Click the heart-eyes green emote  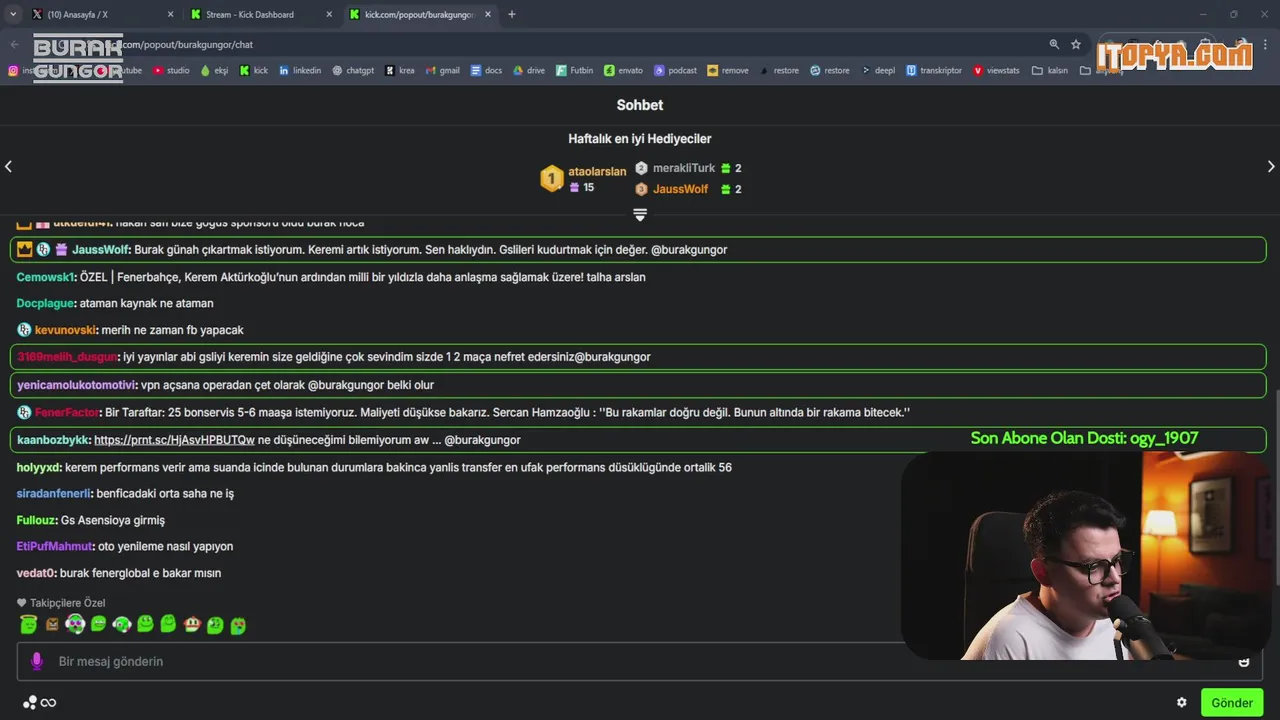coord(238,625)
